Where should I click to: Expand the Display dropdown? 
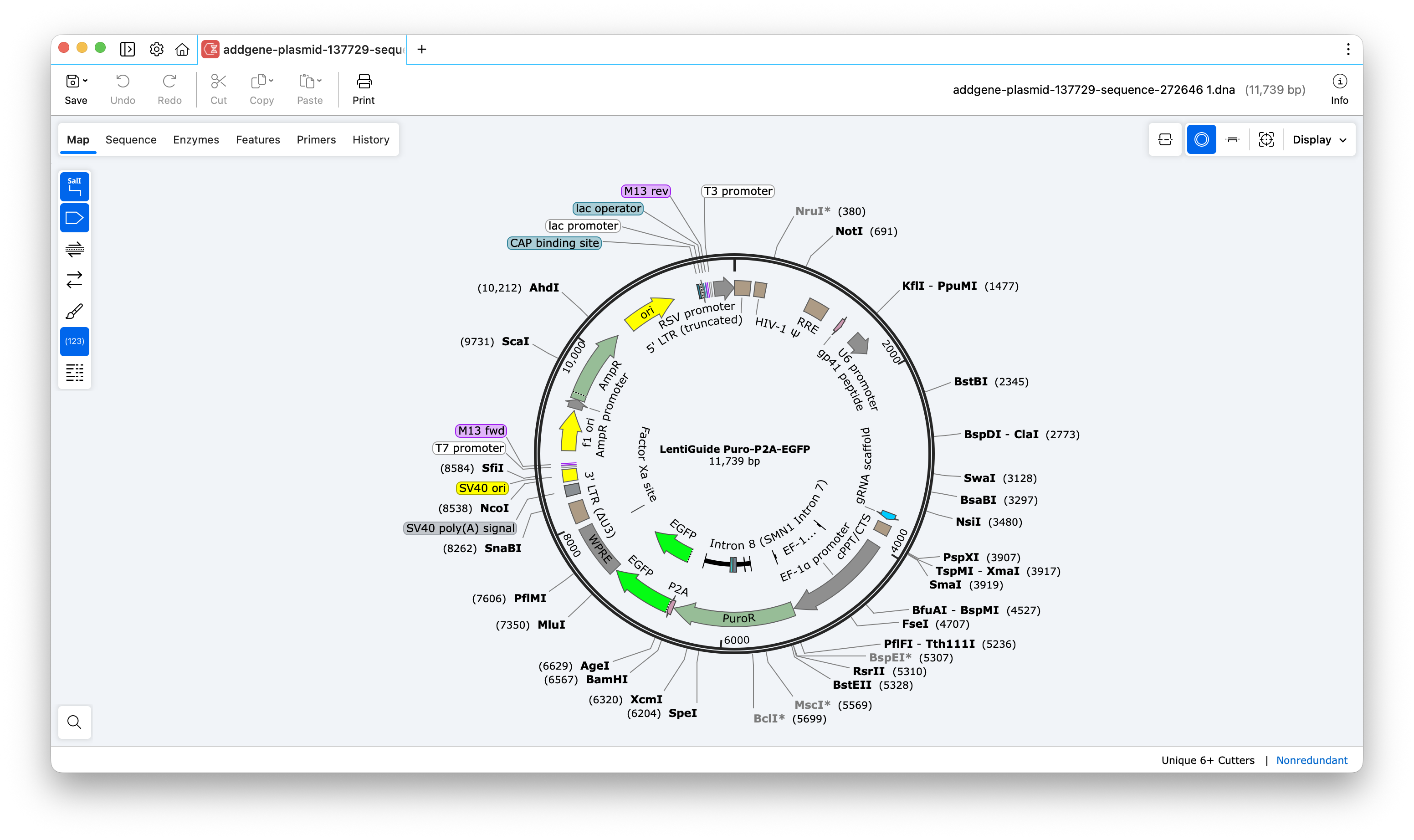click(x=1319, y=140)
